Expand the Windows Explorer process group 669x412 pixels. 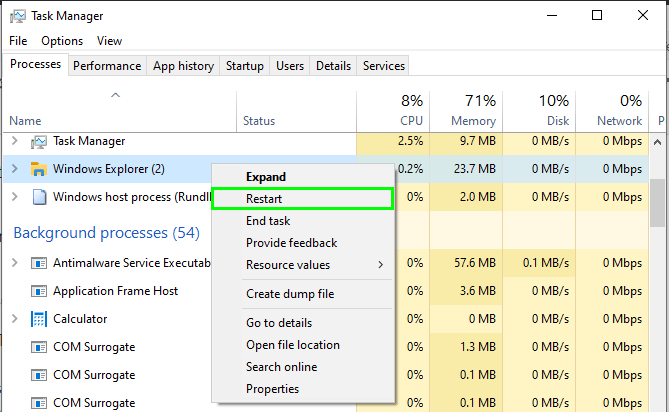[14, 169]
